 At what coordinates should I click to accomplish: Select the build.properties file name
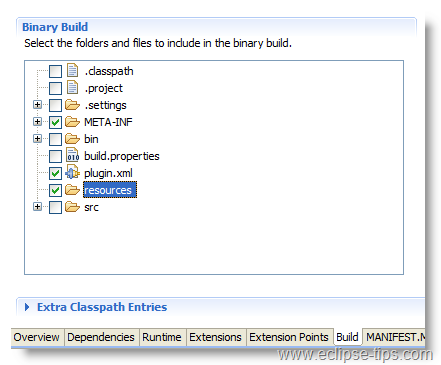click(122, 156)
